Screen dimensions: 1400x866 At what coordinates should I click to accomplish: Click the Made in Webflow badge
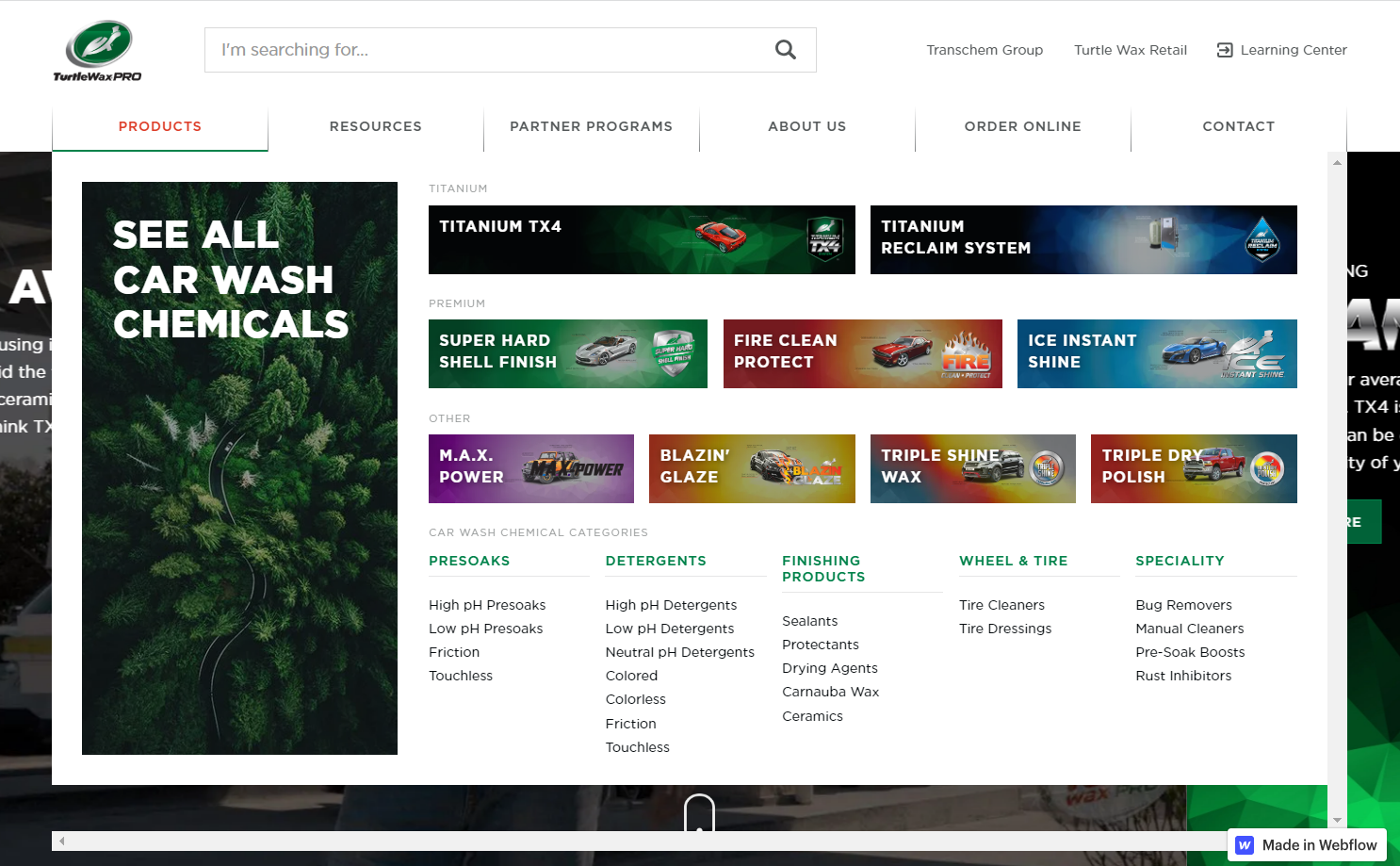click(1306, 844)
